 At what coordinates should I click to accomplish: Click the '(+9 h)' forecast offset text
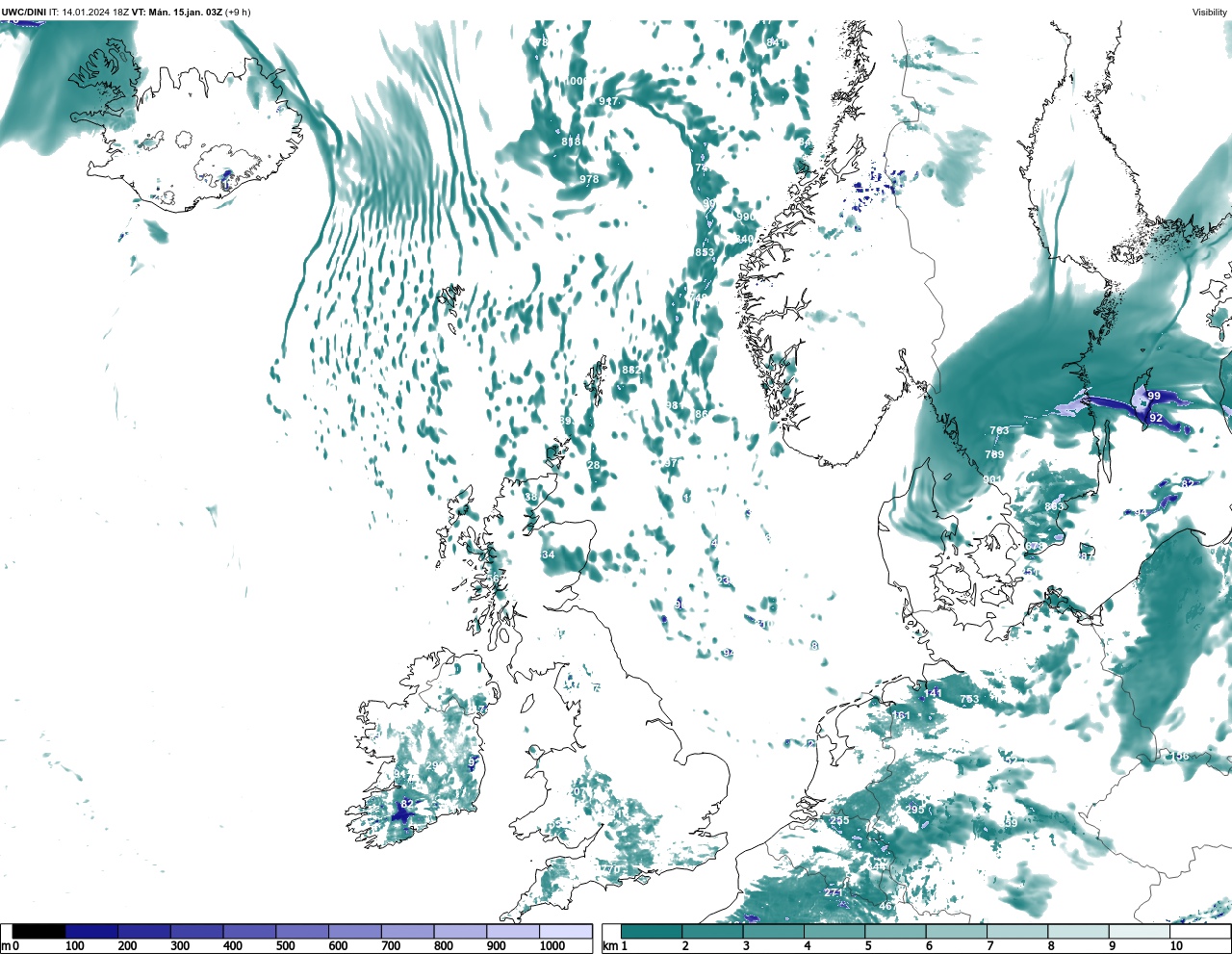point(239,12)
